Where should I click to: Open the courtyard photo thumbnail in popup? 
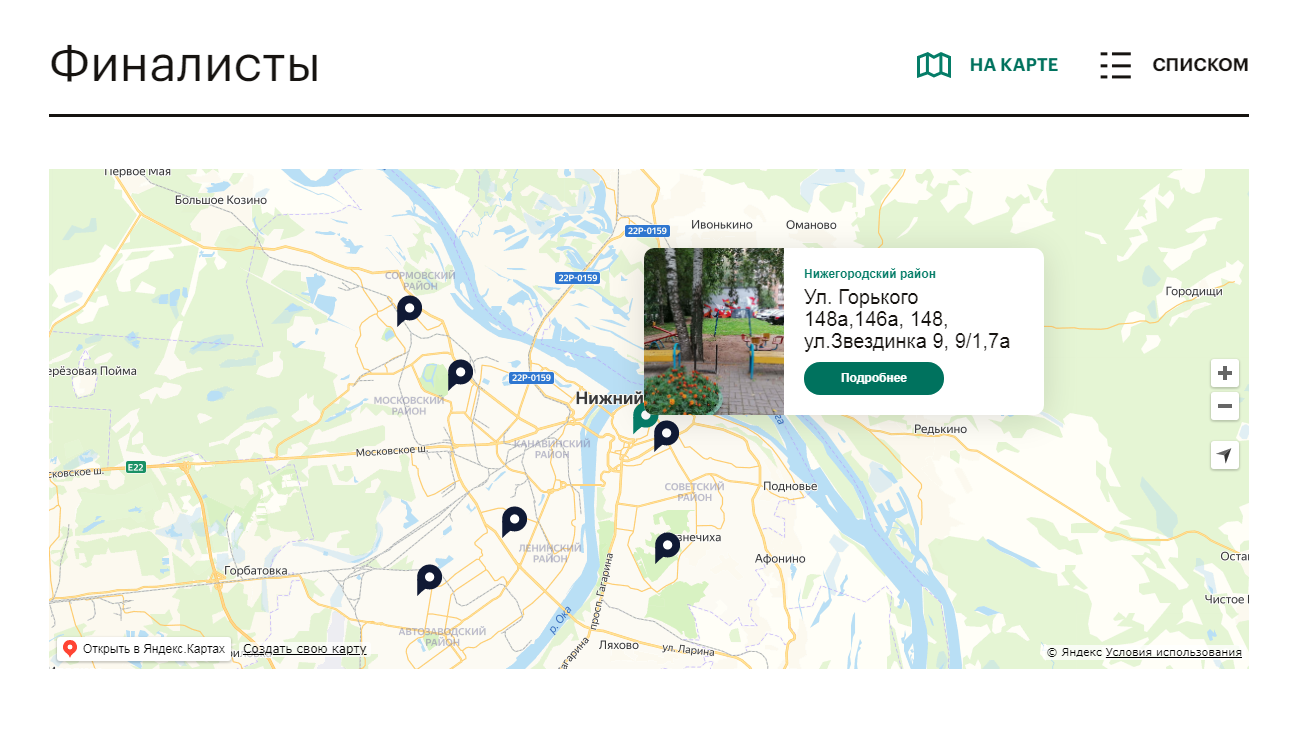[714, 331]
